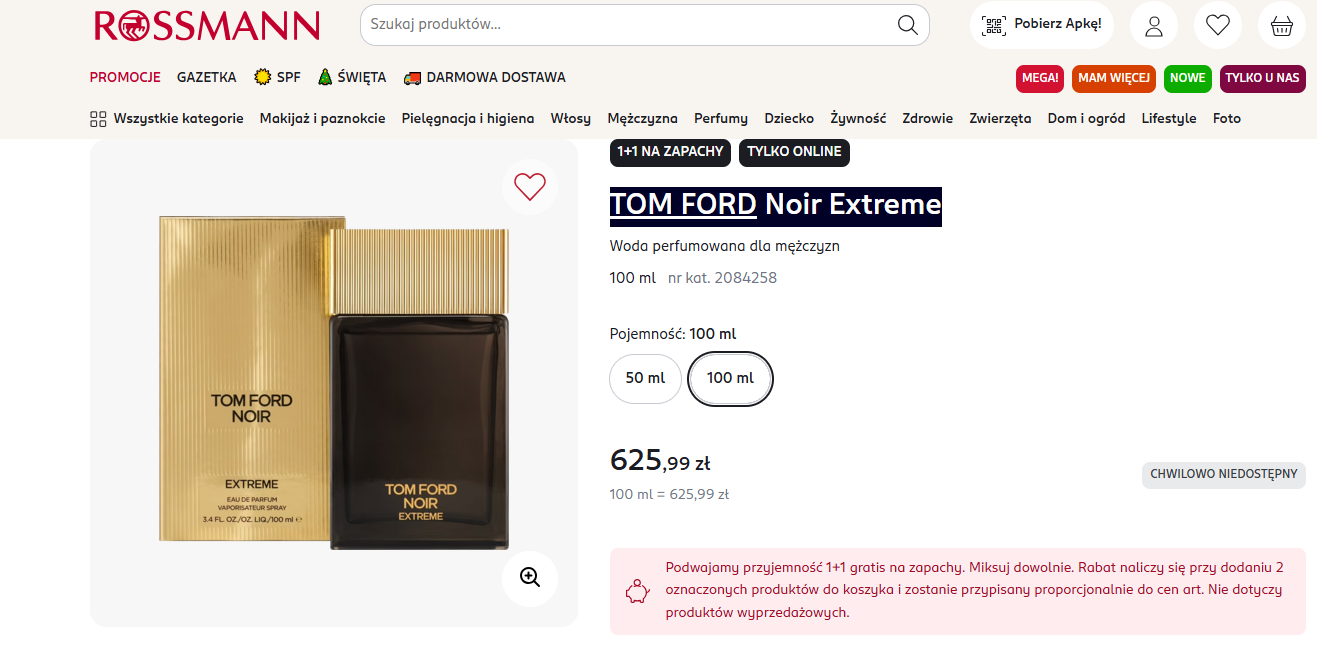This screenshot has height=650, width=1317.
Task: Click the Tom Ford Noir product image
Action: [x=334, y=384]
